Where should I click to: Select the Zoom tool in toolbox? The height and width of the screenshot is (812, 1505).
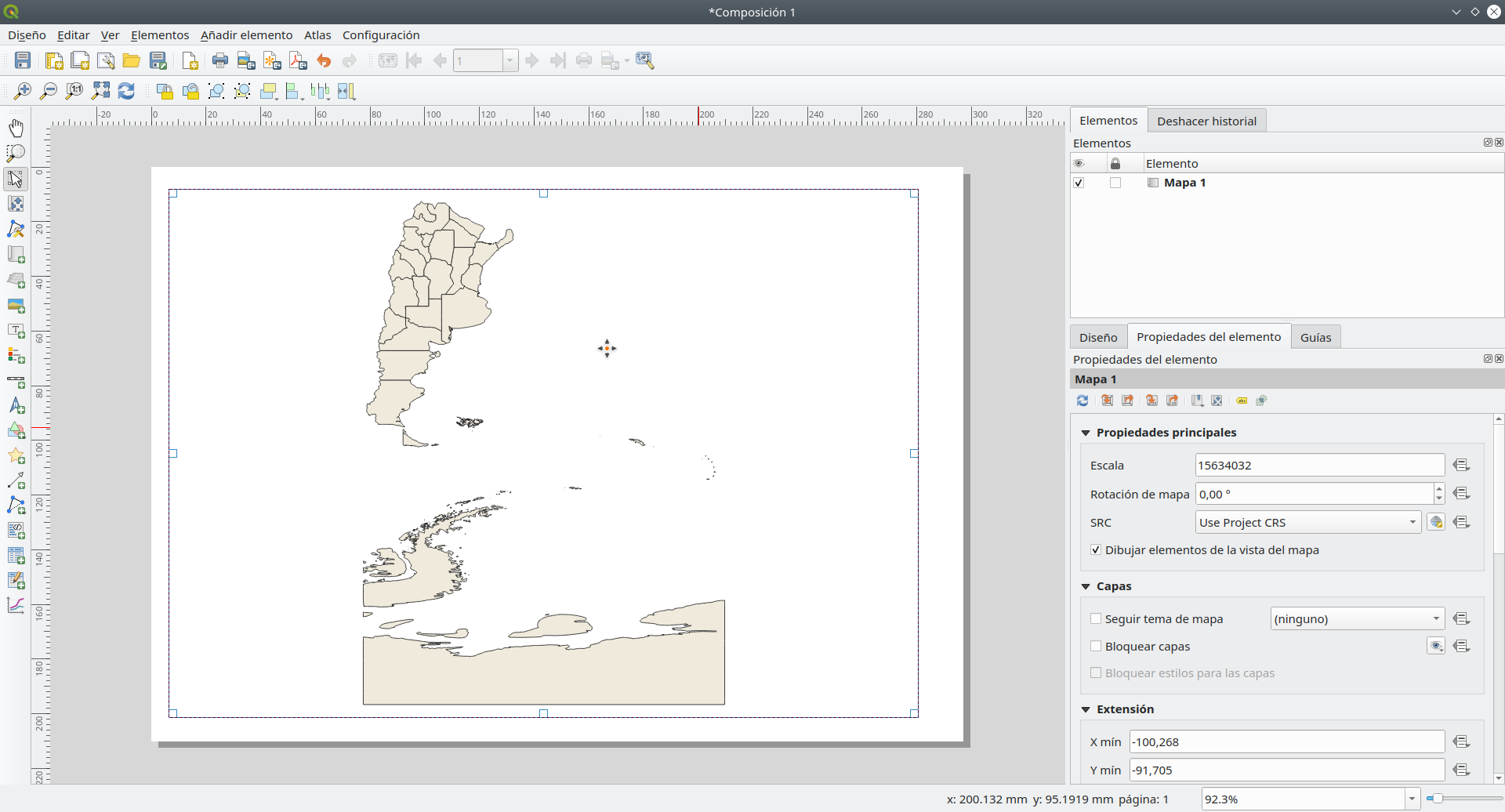coord(16,153)
